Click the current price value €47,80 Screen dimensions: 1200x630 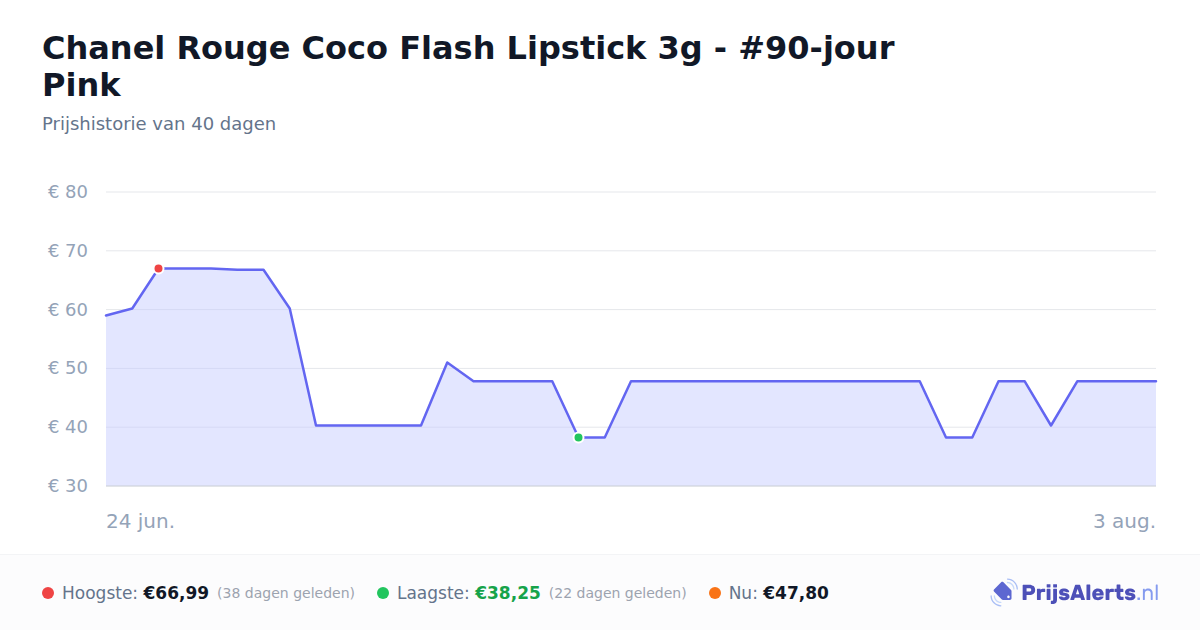click(x=796, y=593)
